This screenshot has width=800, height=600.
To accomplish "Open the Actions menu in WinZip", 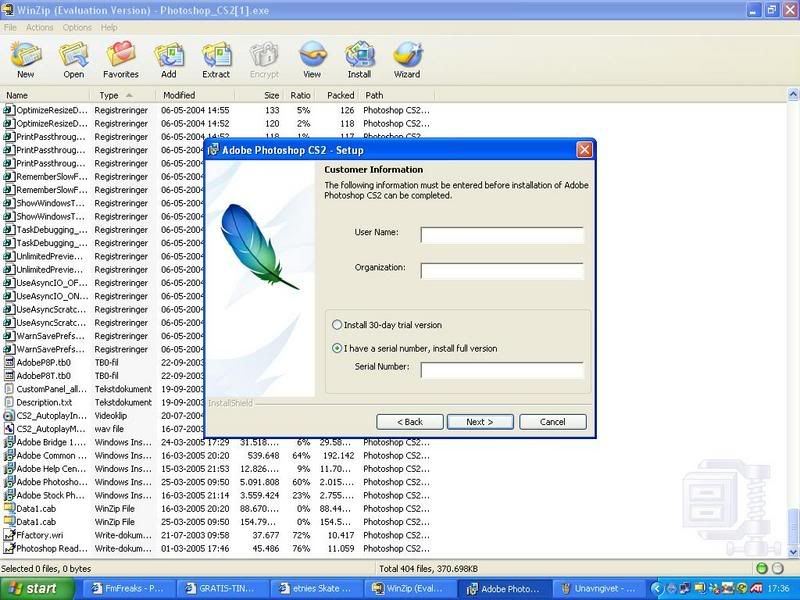I will pyautogui.click(x=39, y=28).
